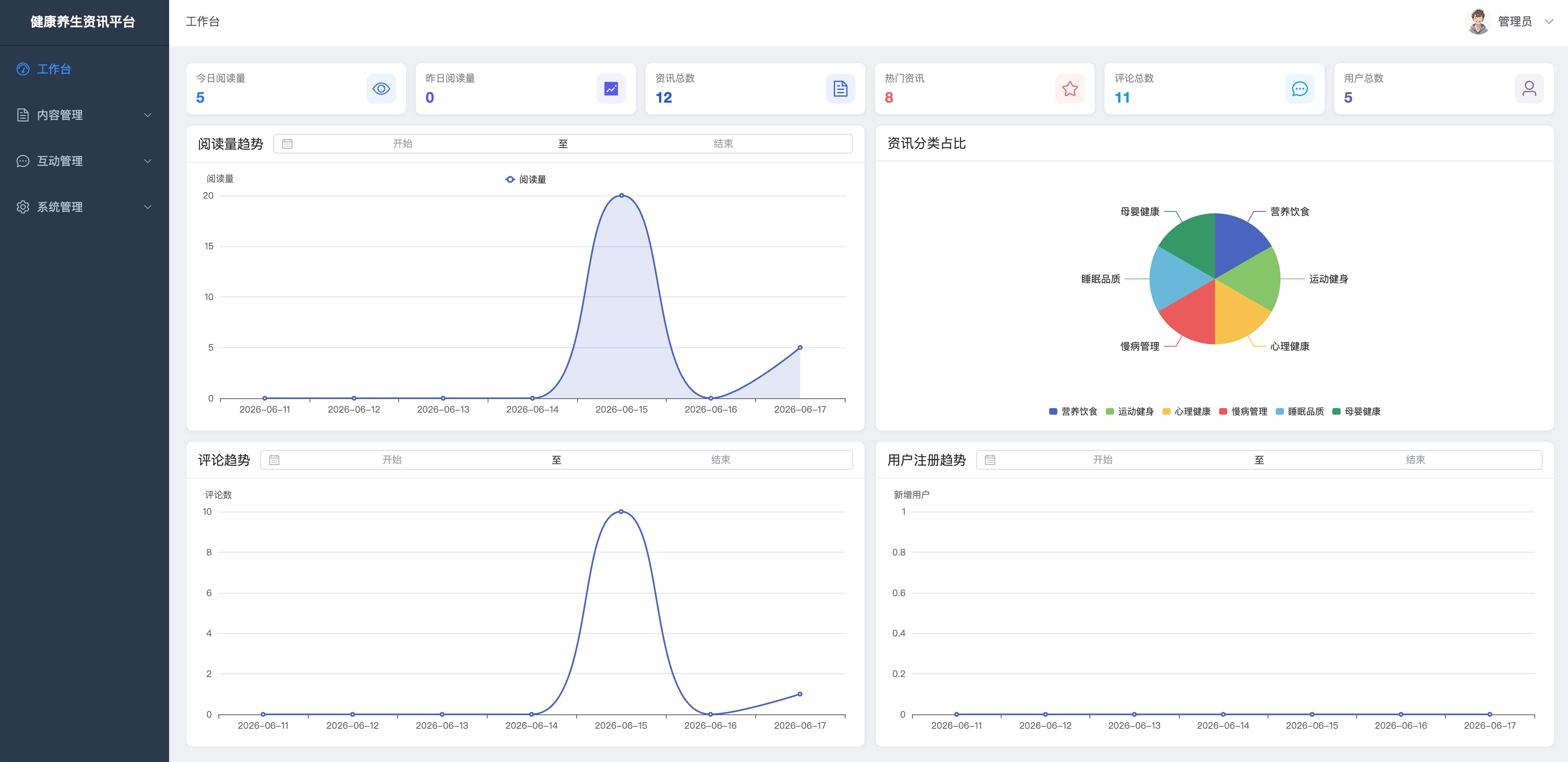Click the document icon on 资讯总数 card

point(841,89)
